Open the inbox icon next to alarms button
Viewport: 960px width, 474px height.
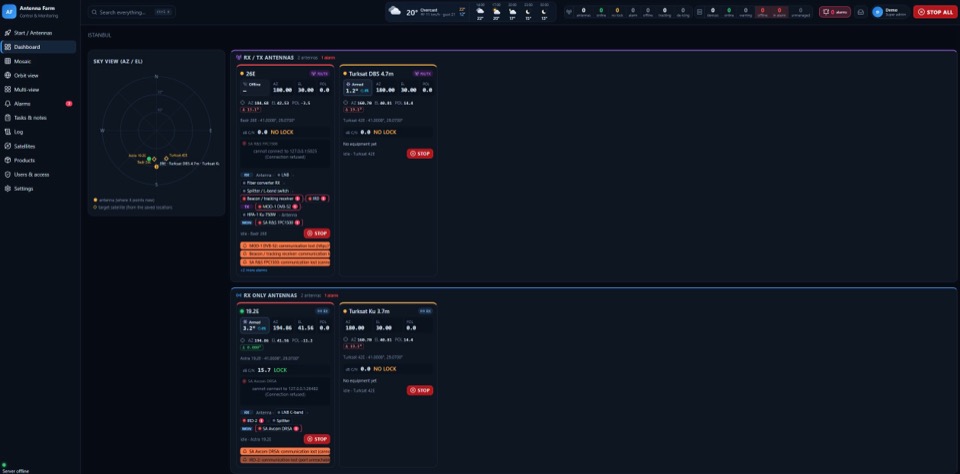coord(861,12)
